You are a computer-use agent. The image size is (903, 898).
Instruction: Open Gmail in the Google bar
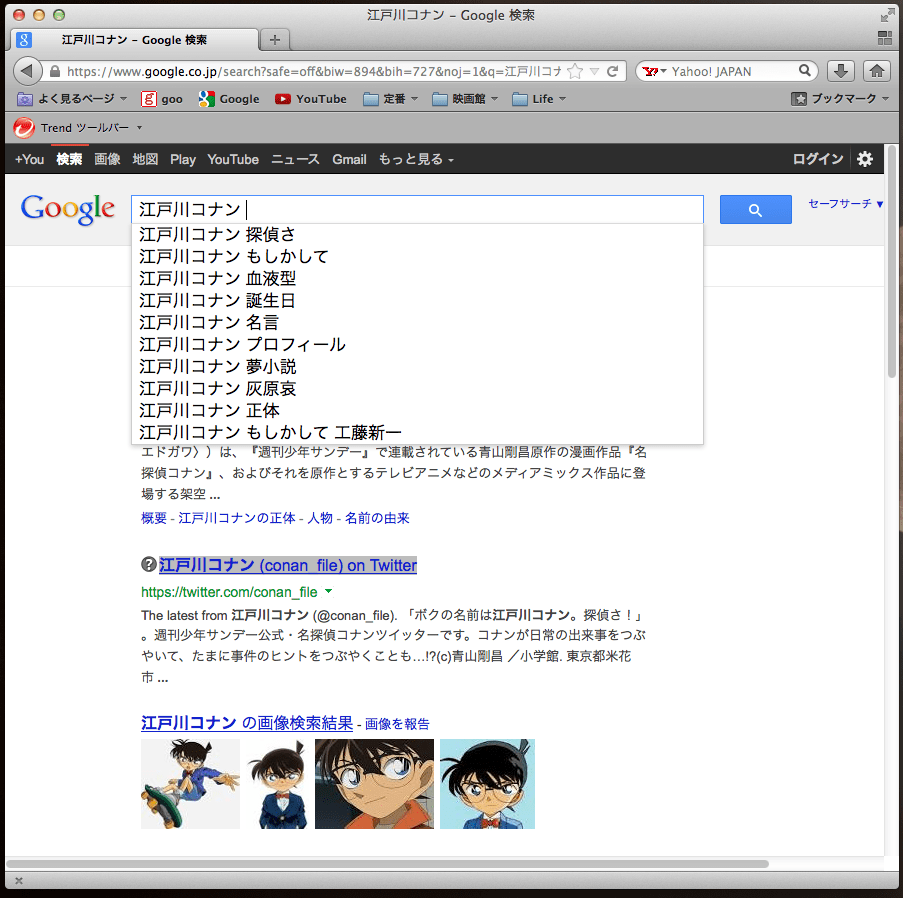(x=349, y=159)
